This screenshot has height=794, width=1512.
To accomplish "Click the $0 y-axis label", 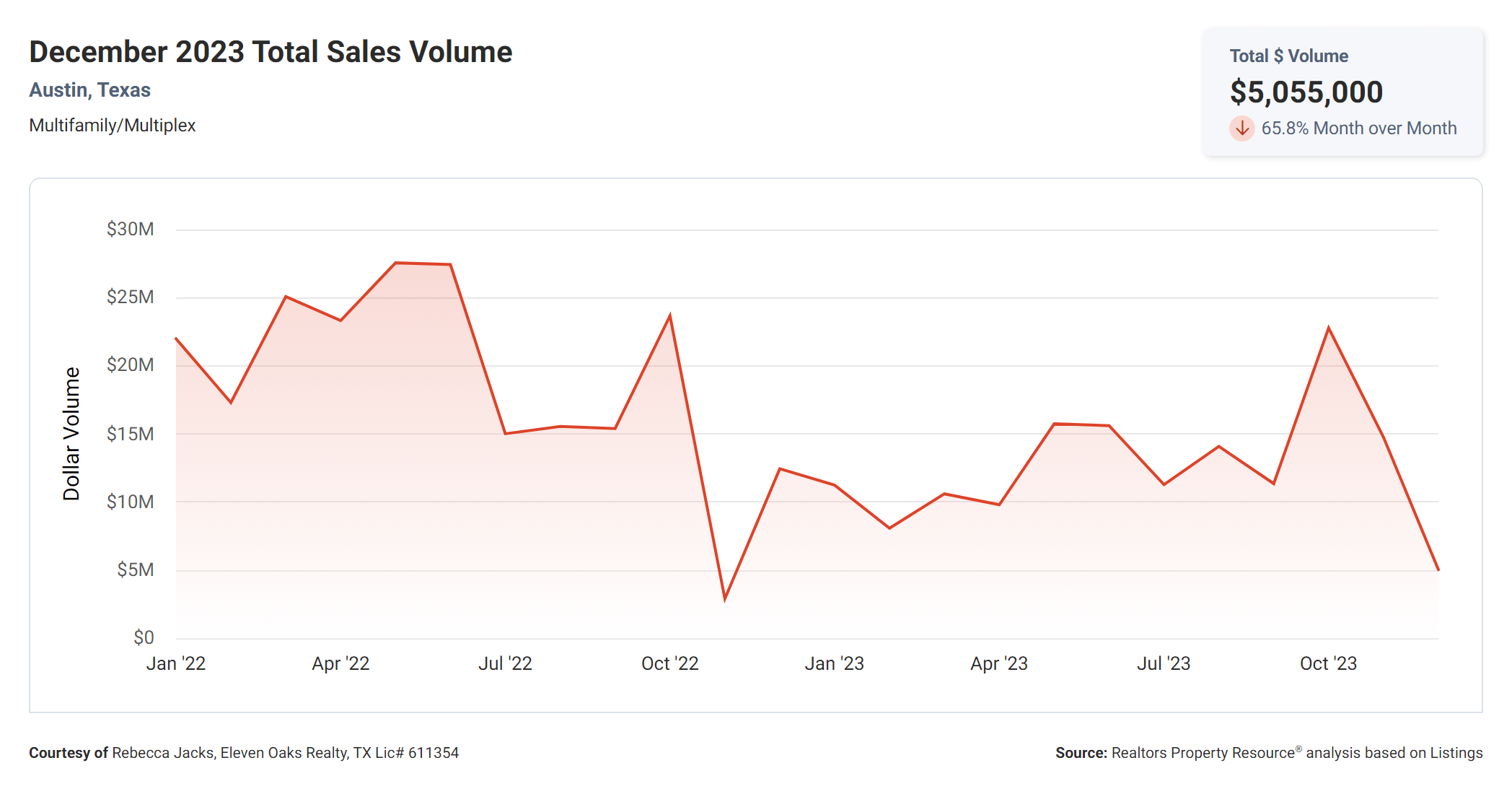I will 144,637.
